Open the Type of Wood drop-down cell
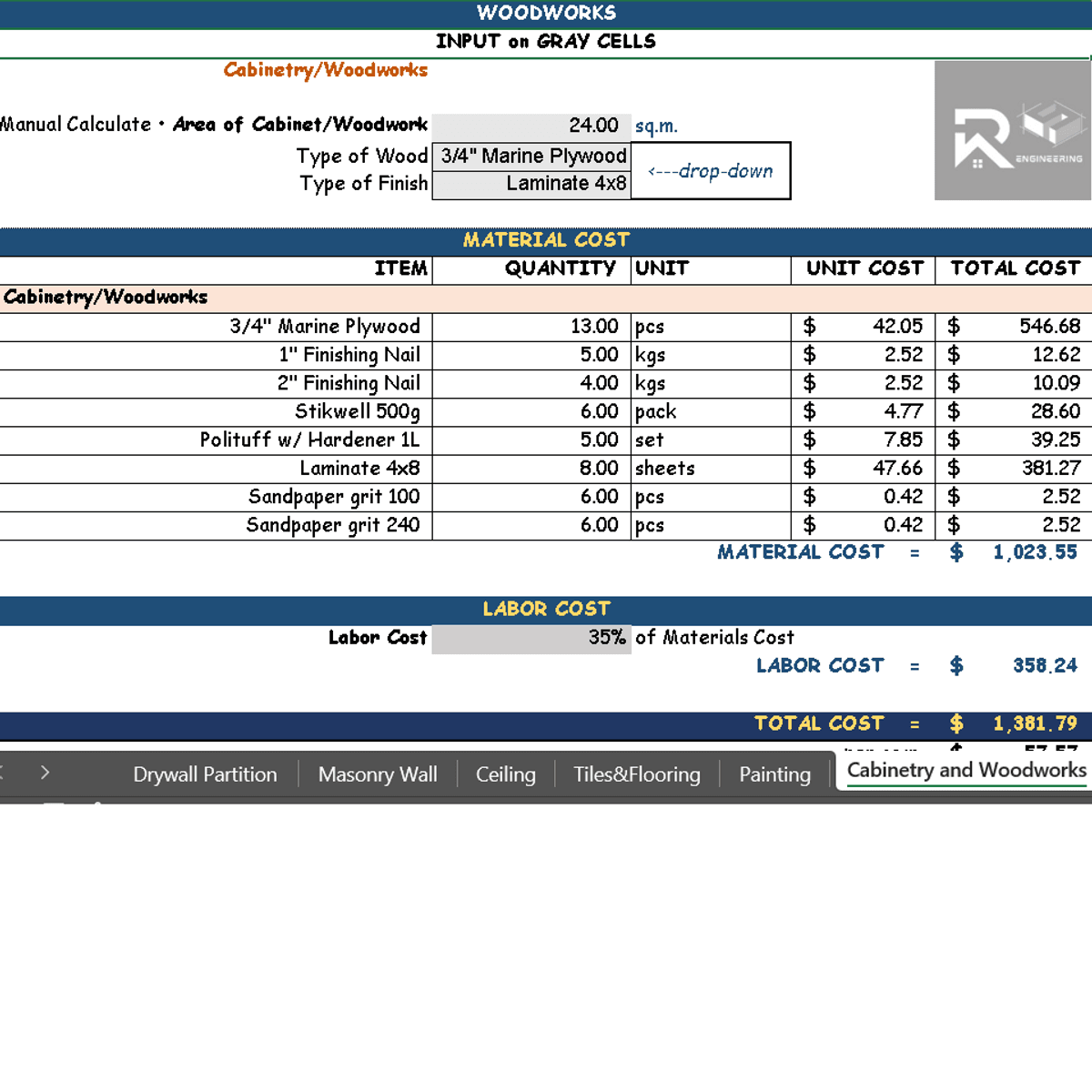Image resolution: width=1092 pixels, height=1092 pixels. pyautogui.click(x=531, y=156)
